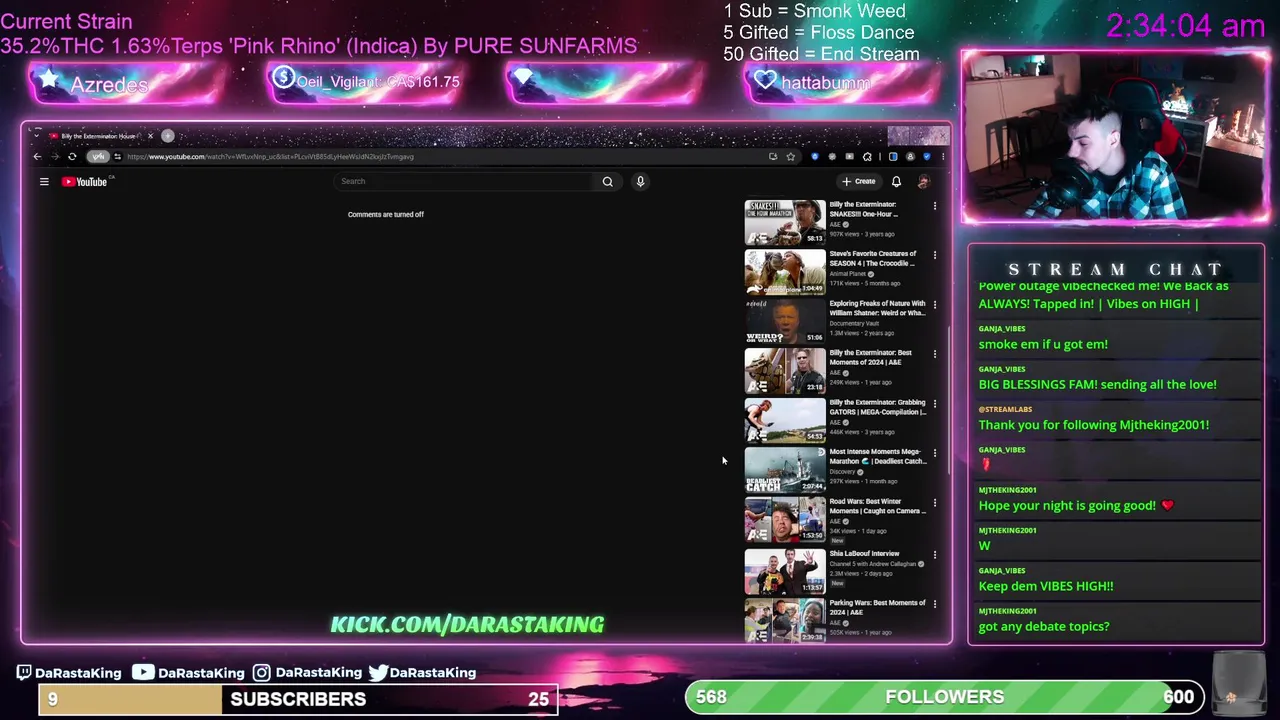Open Parking Wars Best Moments title
The image size is (1280, 720).
877,607
